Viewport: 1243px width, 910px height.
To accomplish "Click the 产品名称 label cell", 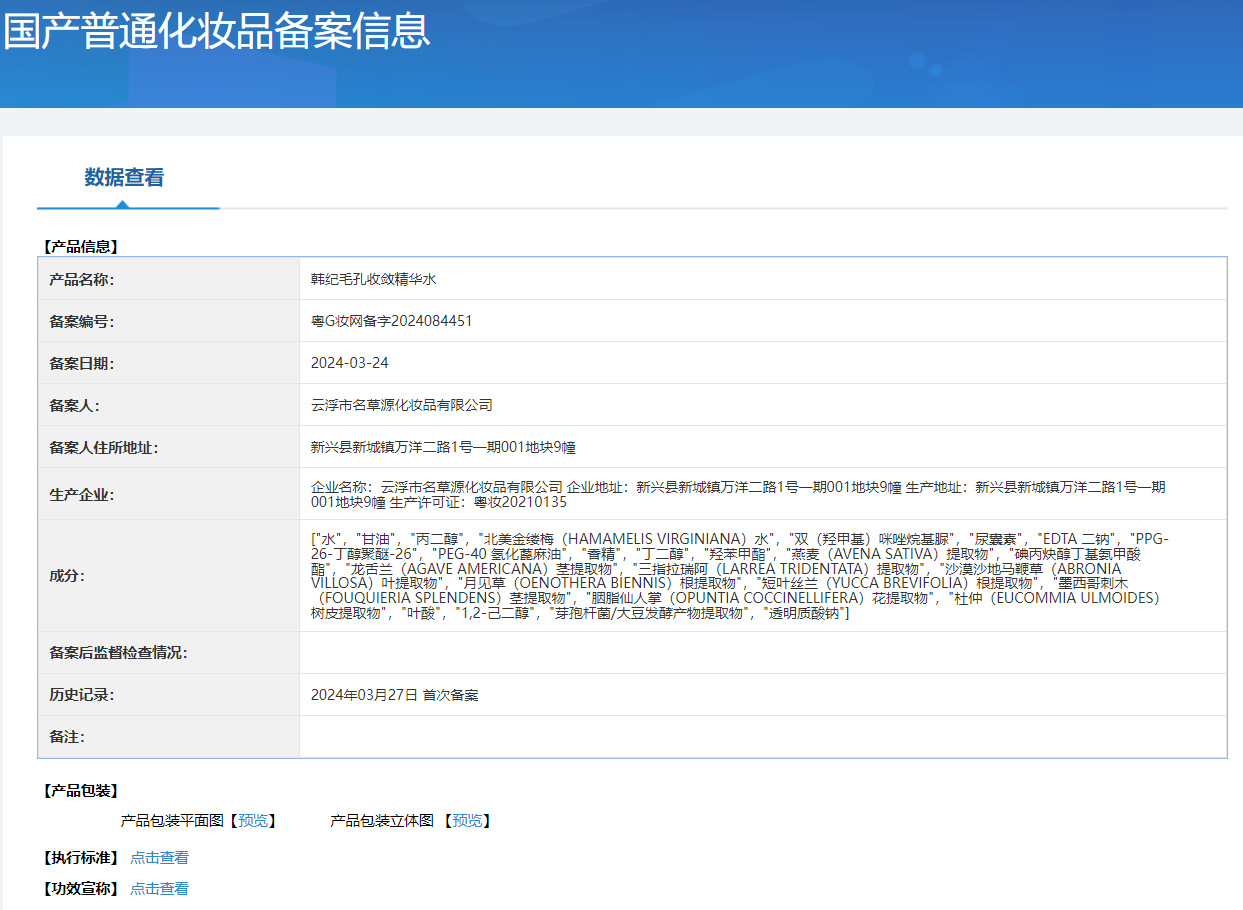I will click(x=169, y=279).
